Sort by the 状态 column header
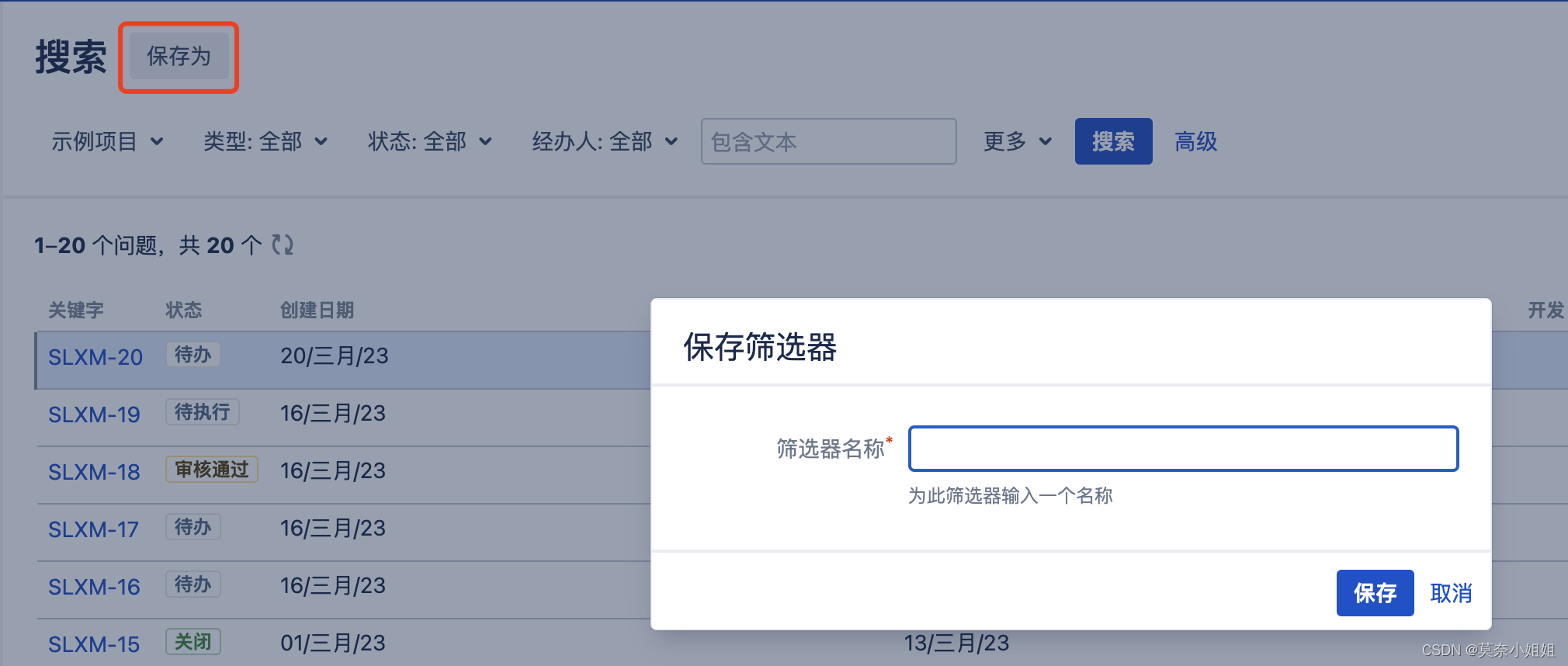Screen dimensions: 1568x666 point(183,310)
